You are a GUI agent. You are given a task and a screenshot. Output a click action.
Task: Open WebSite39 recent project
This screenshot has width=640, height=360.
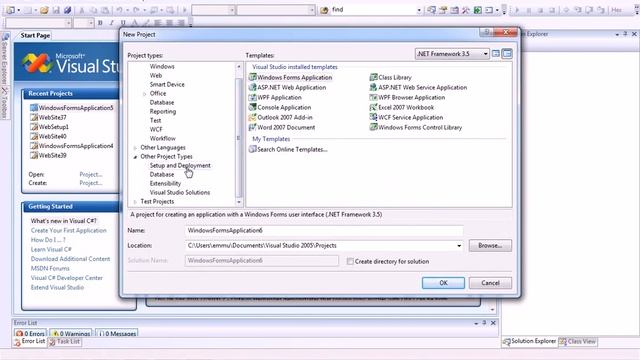click(x=48, y=156)
